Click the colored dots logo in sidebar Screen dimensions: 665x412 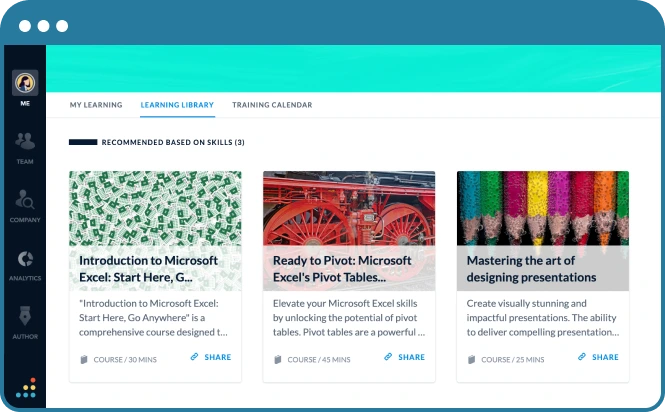tap(26, 388)
